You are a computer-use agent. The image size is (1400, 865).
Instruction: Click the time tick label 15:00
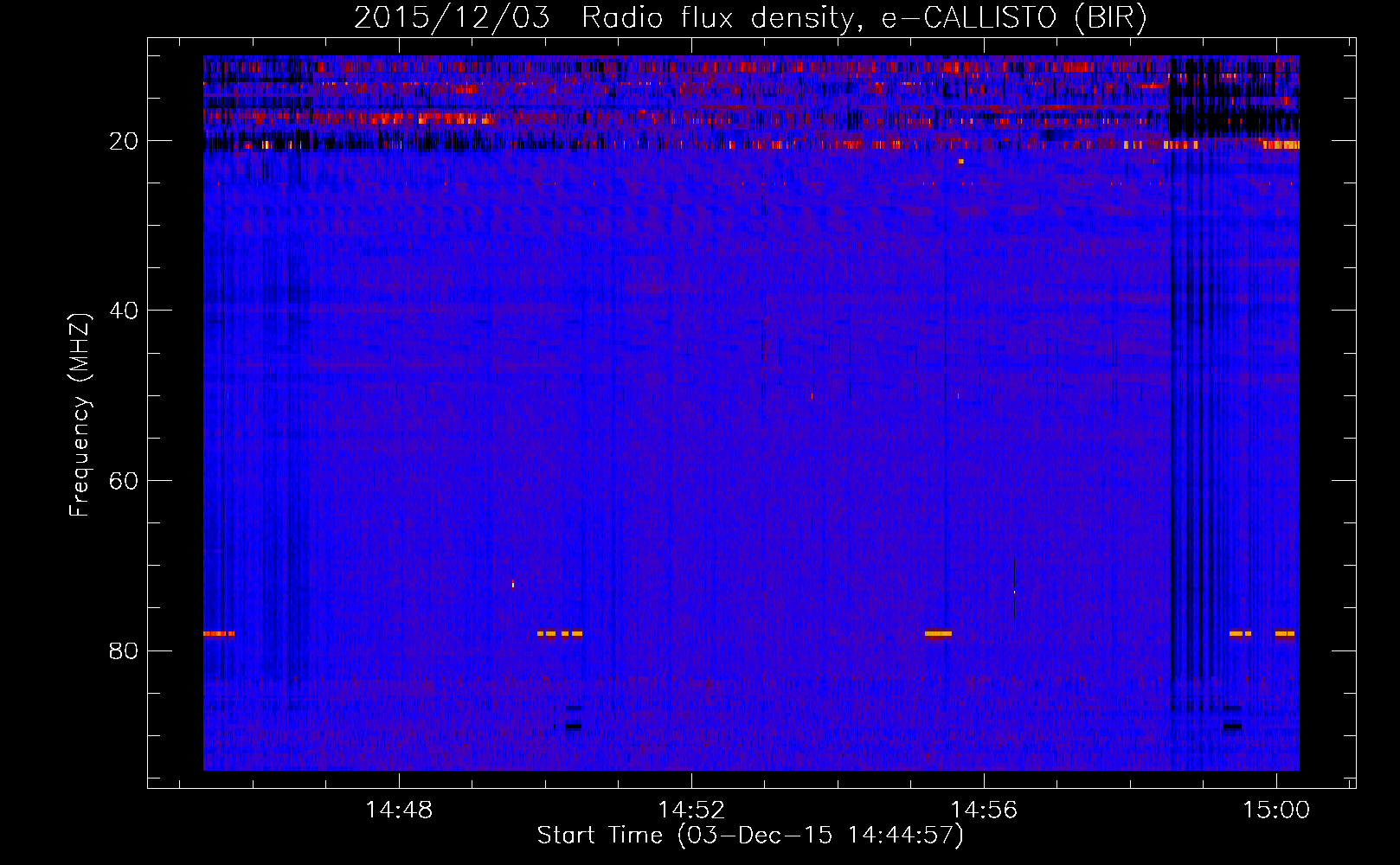[1276, 811]
